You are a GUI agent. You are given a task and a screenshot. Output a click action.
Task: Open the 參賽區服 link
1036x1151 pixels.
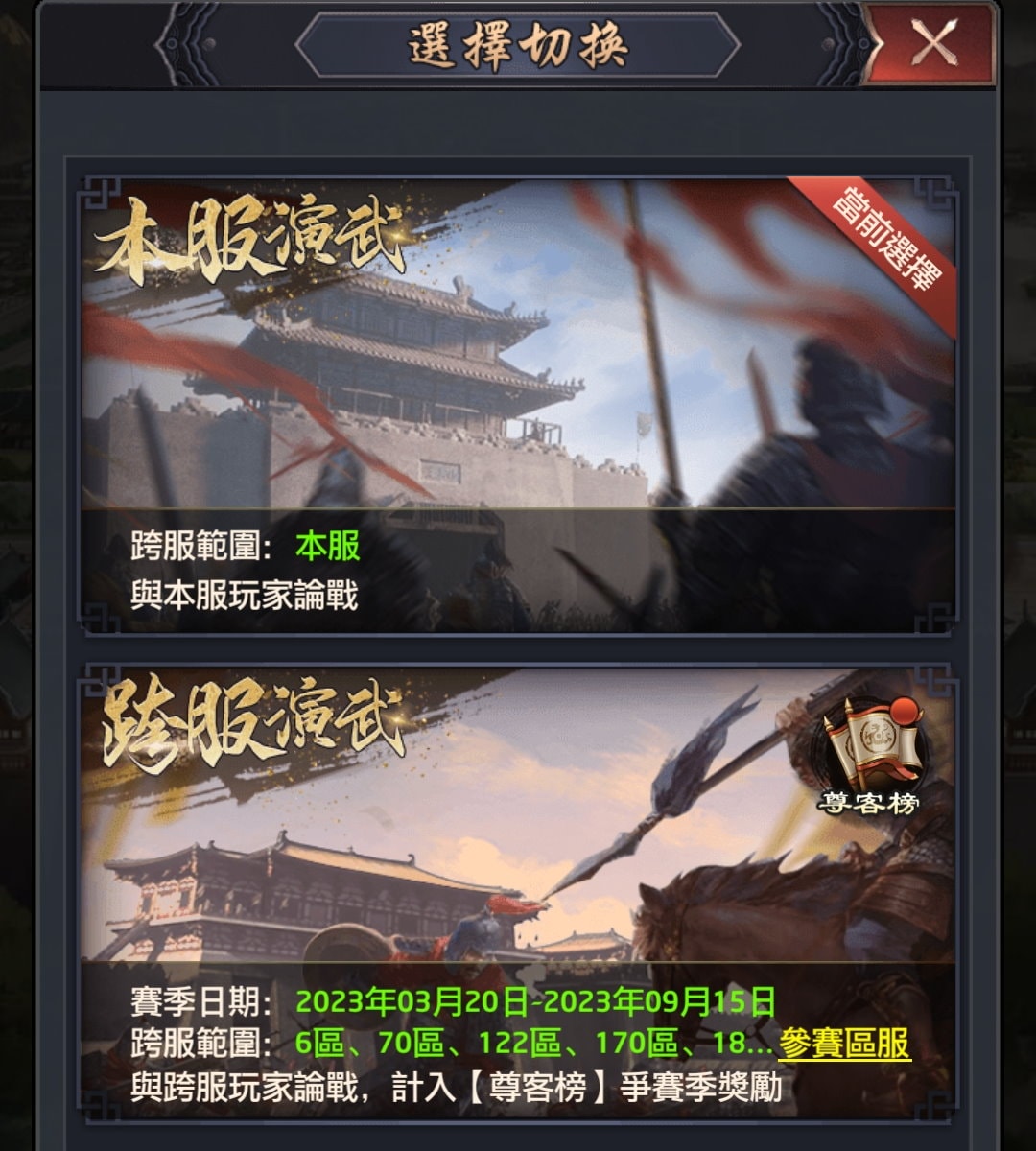(x=844, y=1044)
